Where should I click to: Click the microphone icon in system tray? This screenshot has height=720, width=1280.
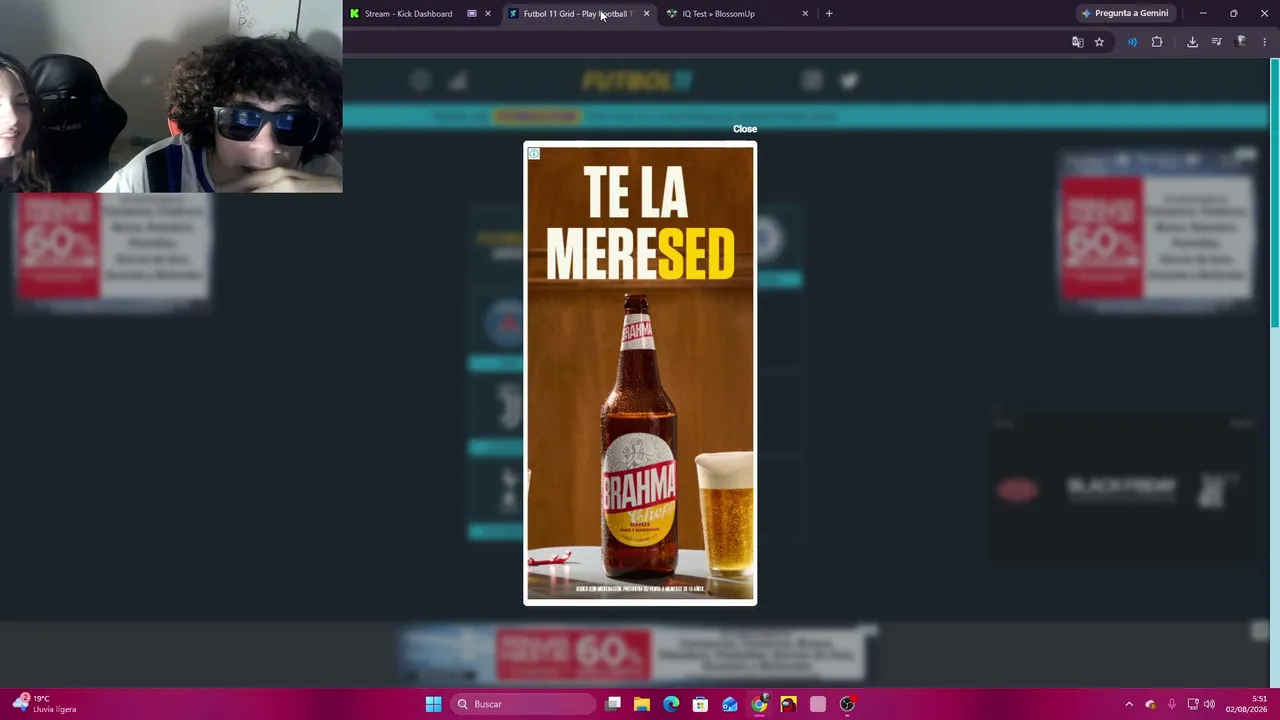[1172, 704]
